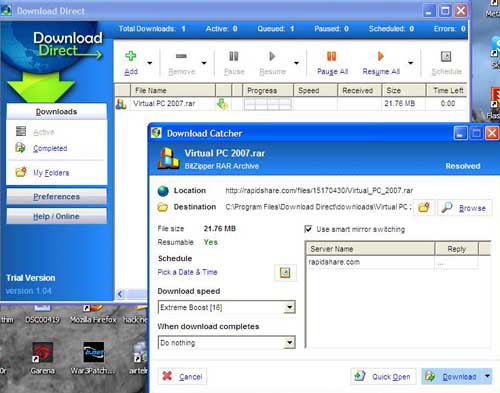Click the Browse button
Image resolution: width=500 pixels, height=393 pixels.
[464, 208]
